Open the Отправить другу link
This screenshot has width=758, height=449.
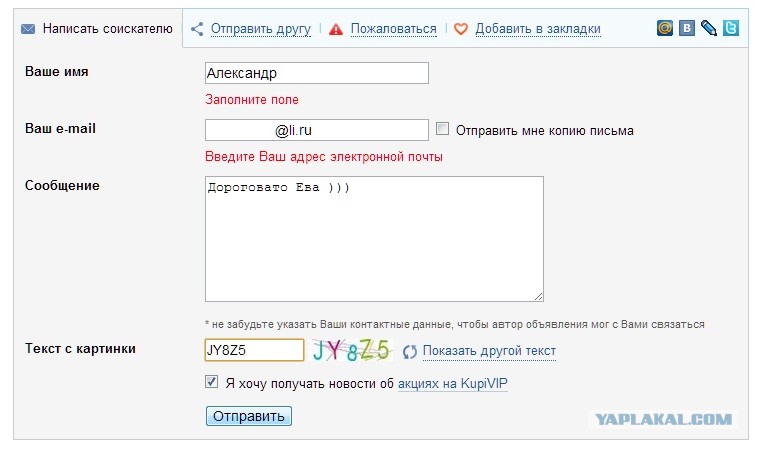coord(261,29)
